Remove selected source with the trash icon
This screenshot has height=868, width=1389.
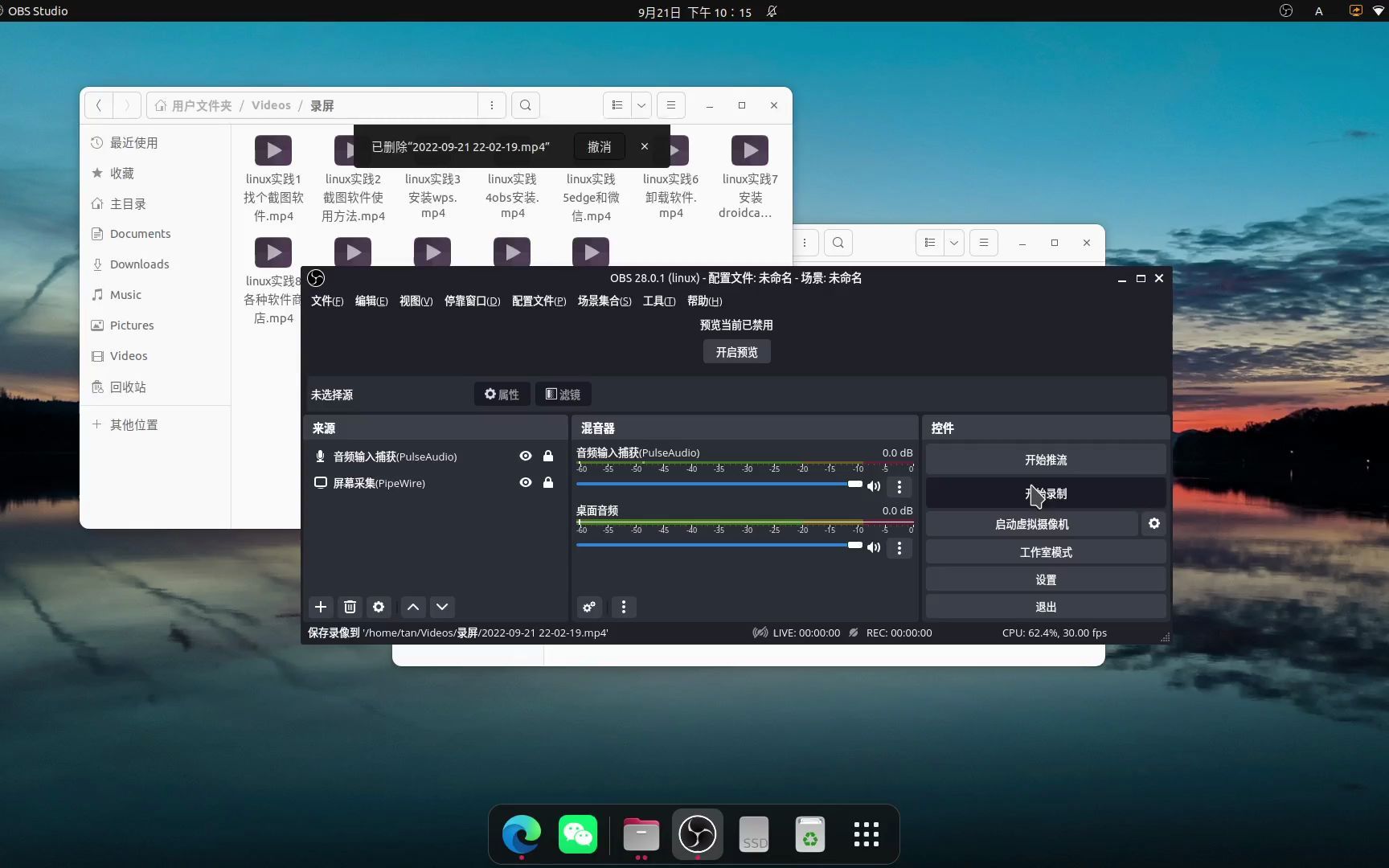[x=350, y=607]
